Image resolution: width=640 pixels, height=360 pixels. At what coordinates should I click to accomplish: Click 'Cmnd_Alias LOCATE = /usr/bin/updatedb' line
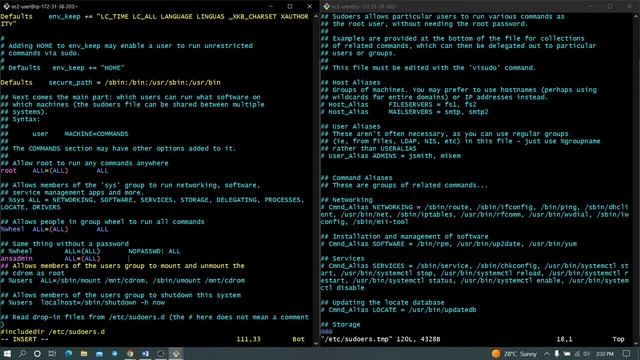(x=399, y=310)
